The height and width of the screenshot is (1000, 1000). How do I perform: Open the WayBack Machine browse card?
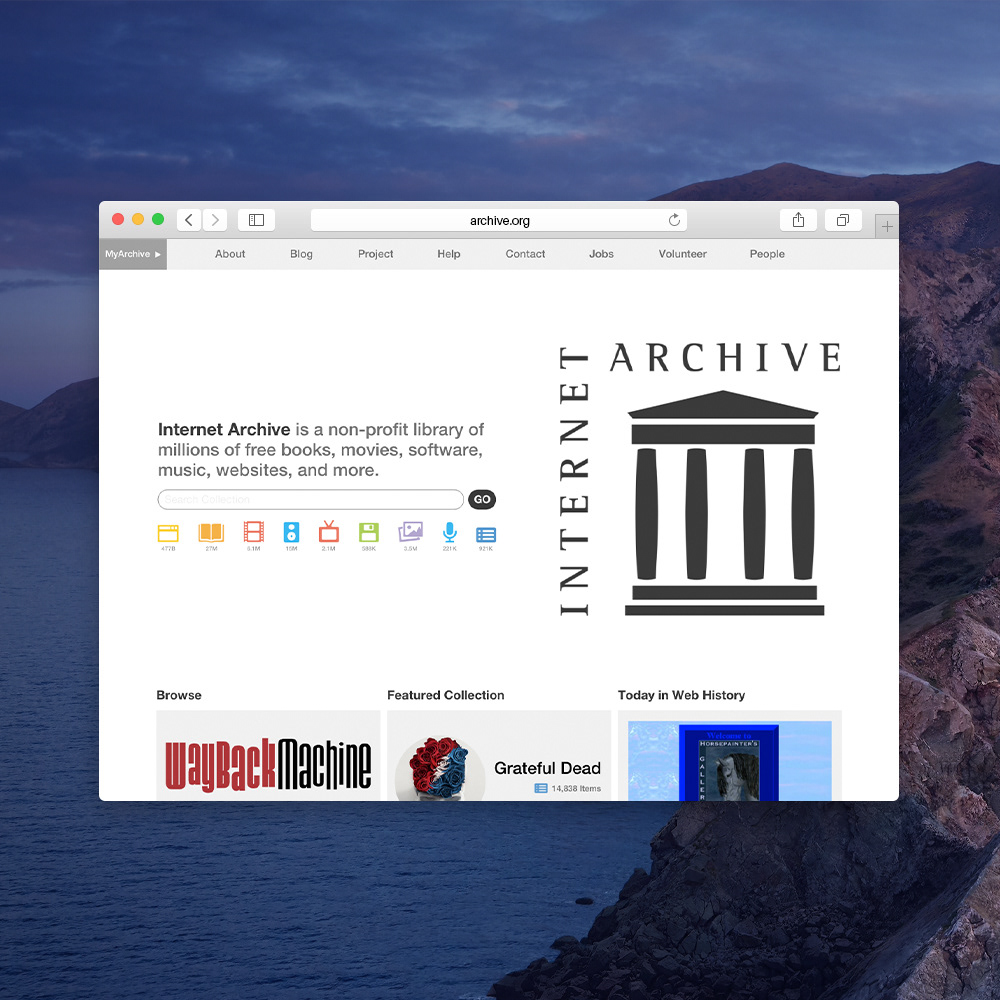tap(268, 756)
